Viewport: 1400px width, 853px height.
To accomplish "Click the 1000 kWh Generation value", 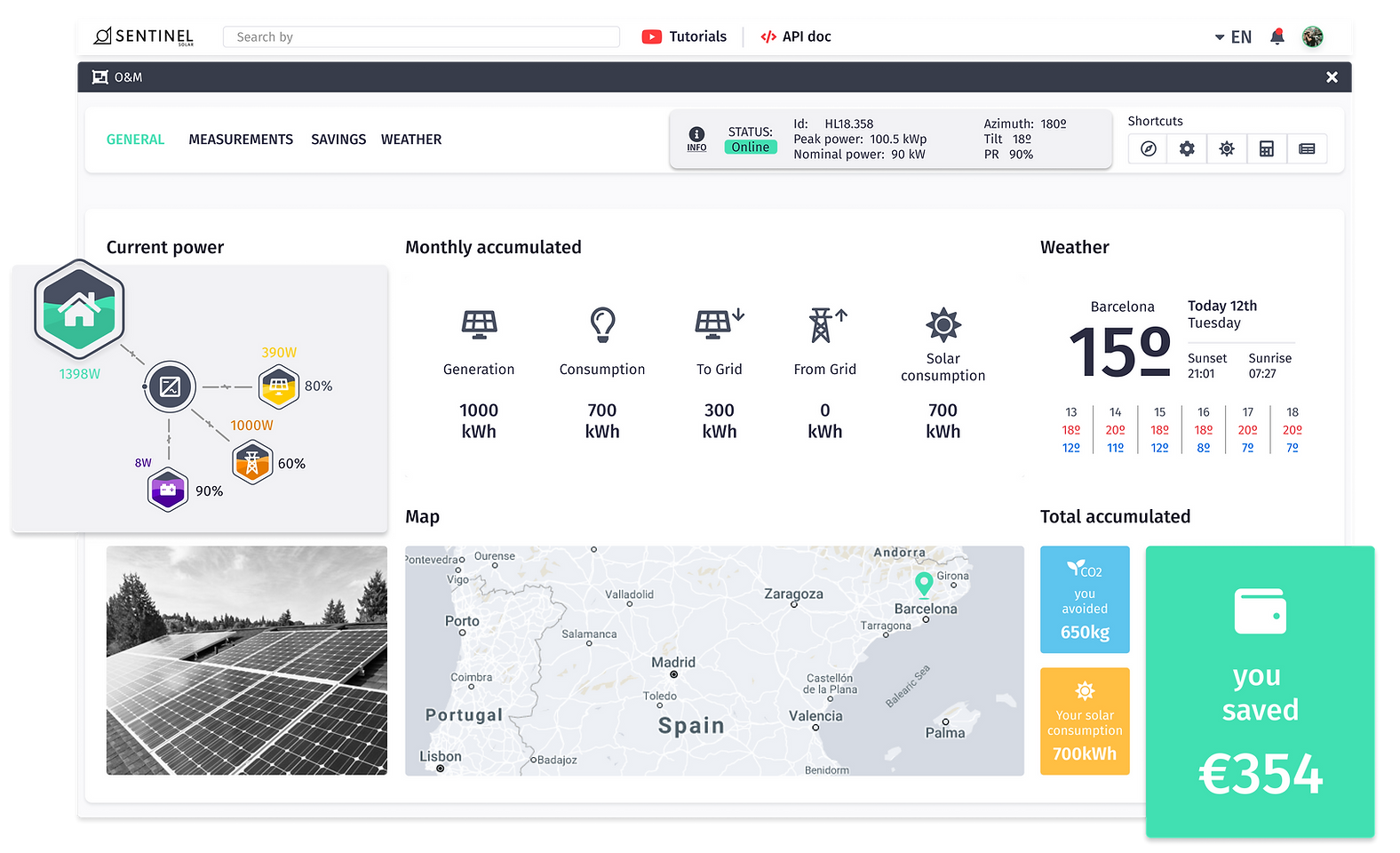I will (479, 421).
